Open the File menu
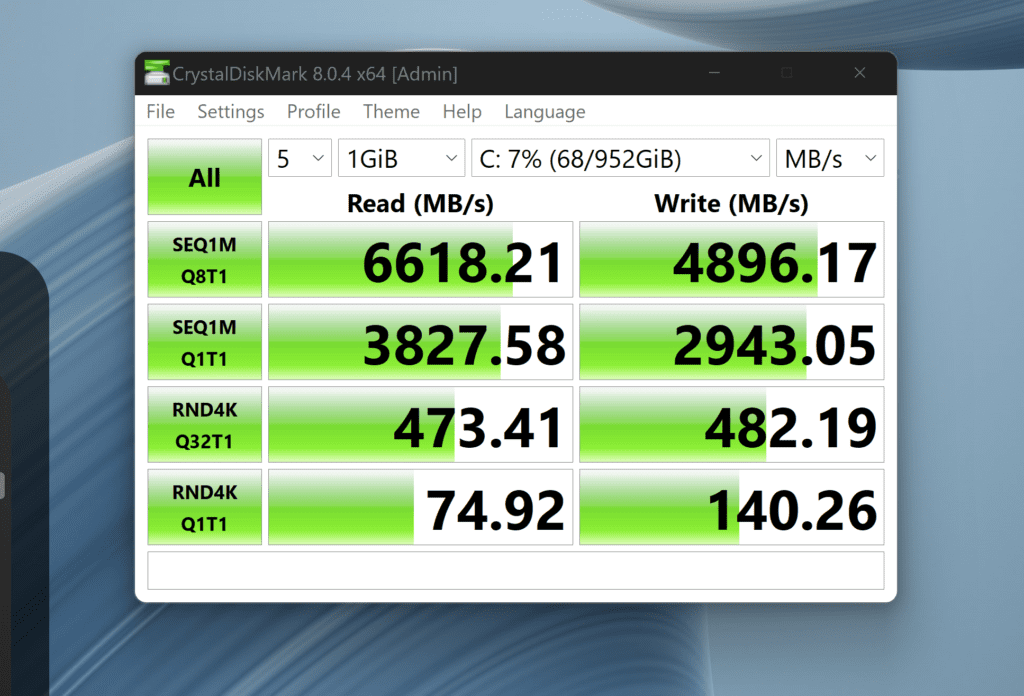Screen dimensions: 1024x696 [x=161, y=112]
